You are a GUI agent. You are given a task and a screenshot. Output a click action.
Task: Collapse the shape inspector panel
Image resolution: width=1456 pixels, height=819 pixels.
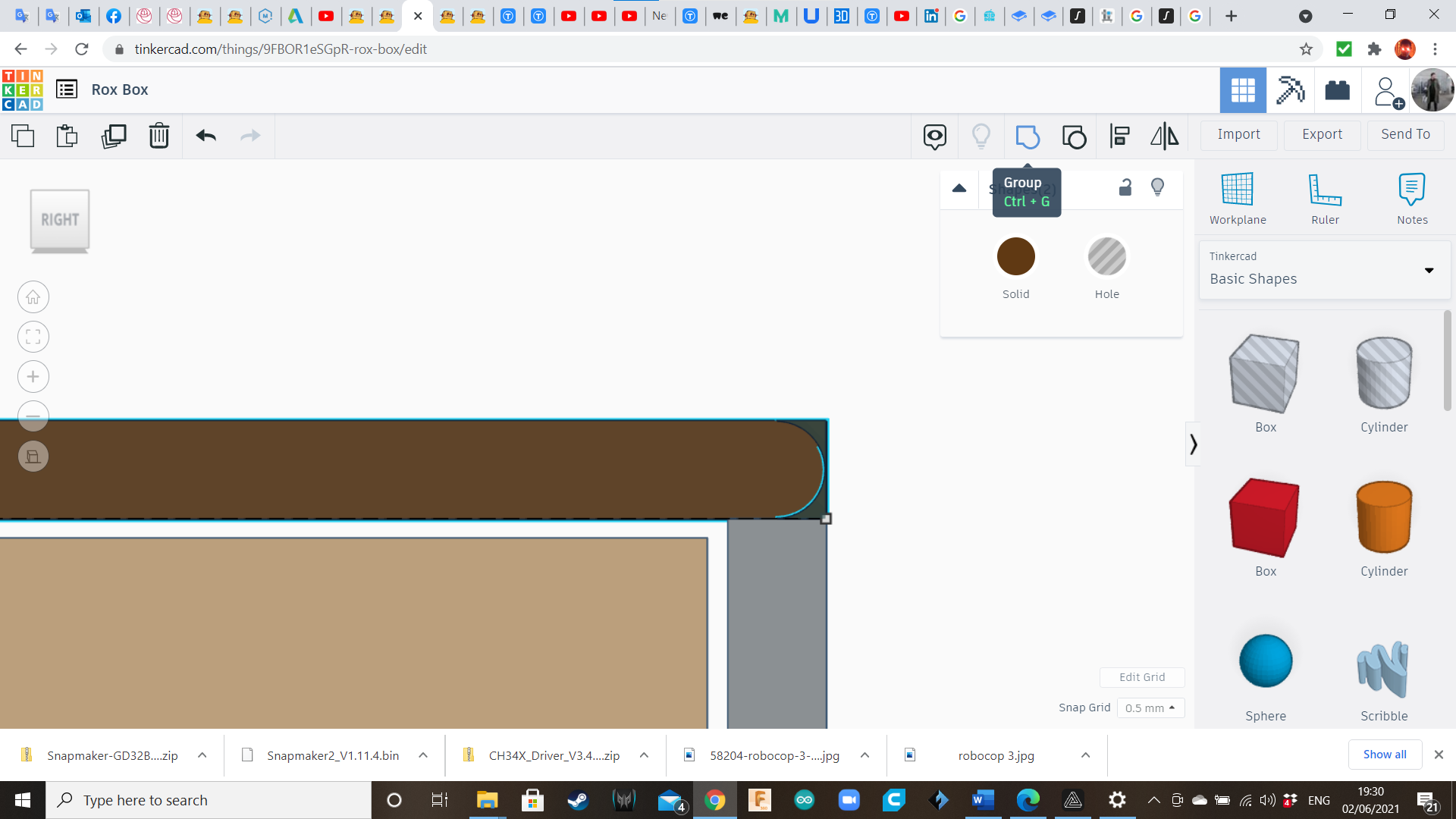point(959,188)
